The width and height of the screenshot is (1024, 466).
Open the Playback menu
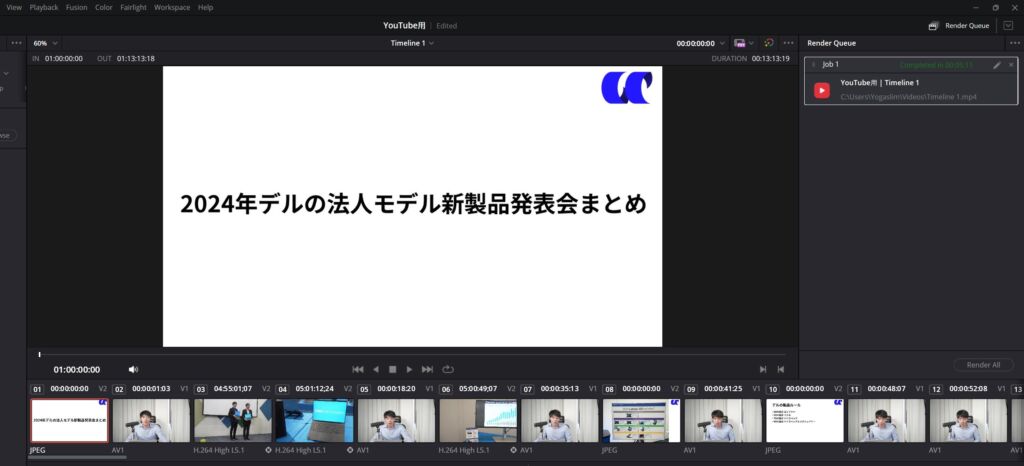[x=44, y=7]
